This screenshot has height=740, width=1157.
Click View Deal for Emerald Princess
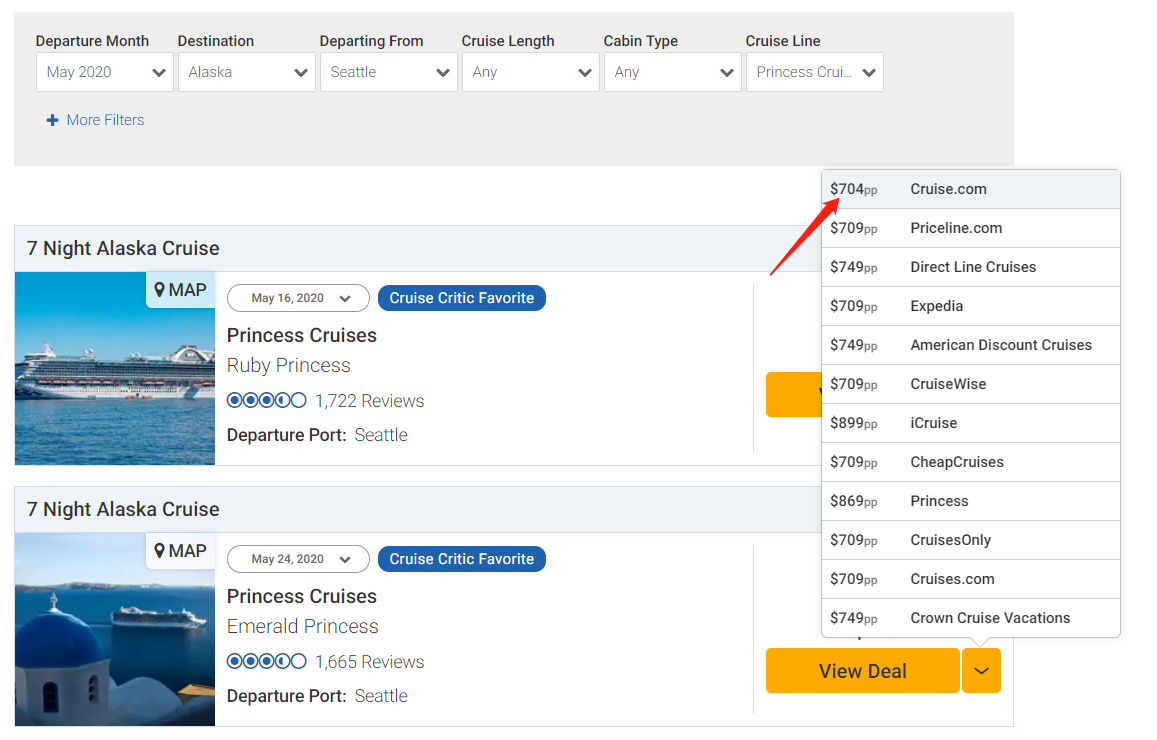pyautogui.click(x=863, y=671)
